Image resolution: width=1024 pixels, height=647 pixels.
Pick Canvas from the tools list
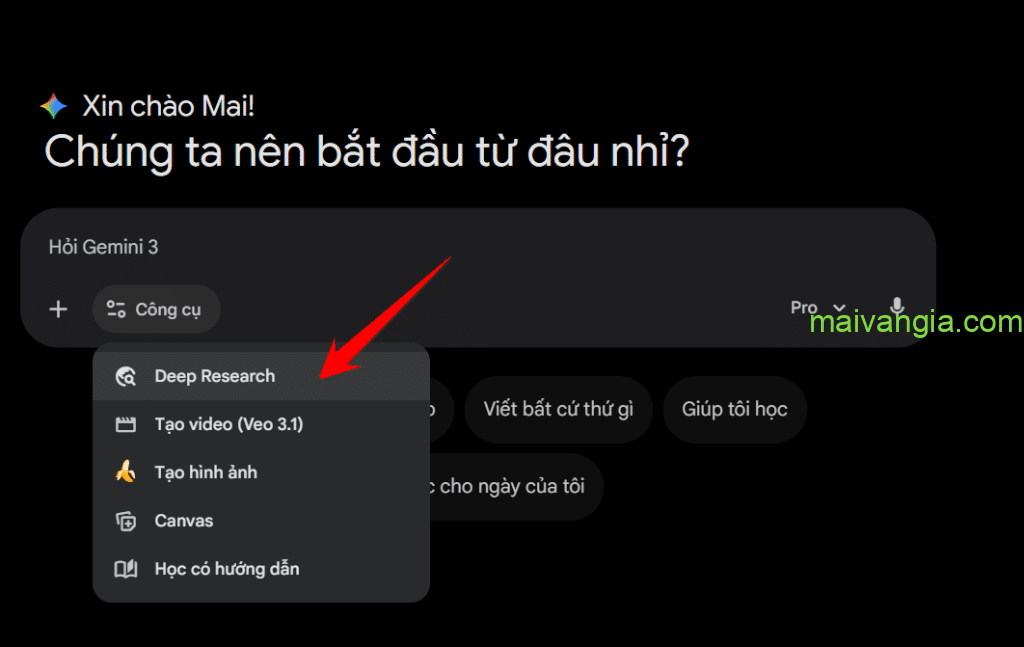261,520
